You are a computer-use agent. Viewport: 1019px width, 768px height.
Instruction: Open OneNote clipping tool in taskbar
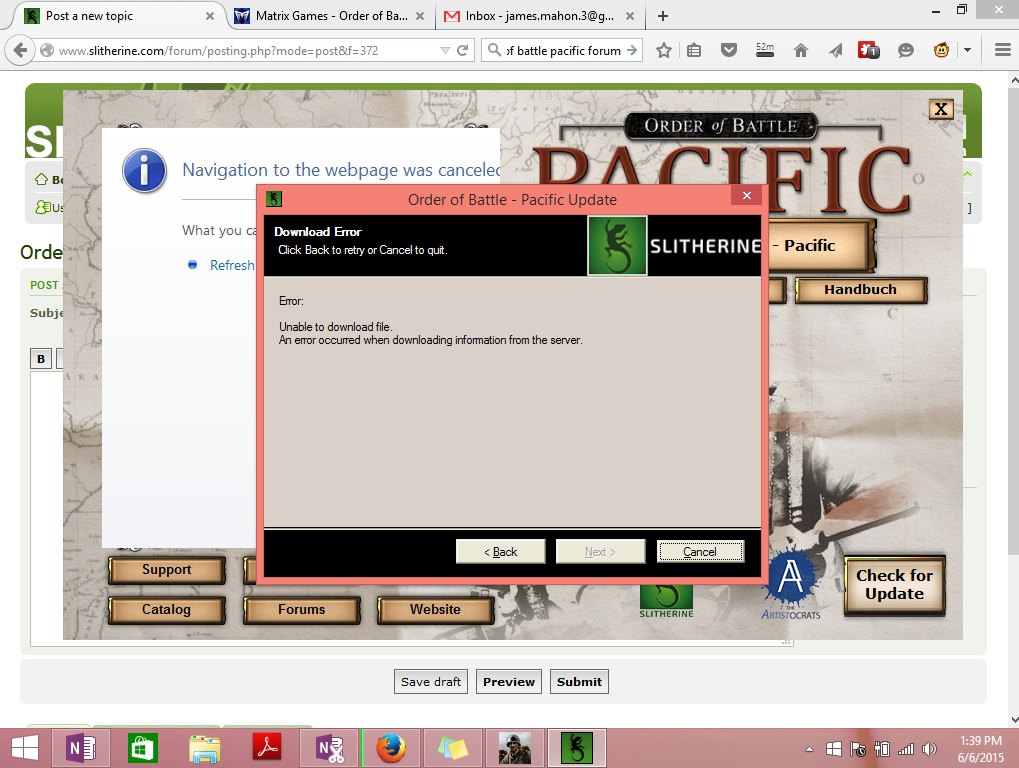tap(329, 749)
